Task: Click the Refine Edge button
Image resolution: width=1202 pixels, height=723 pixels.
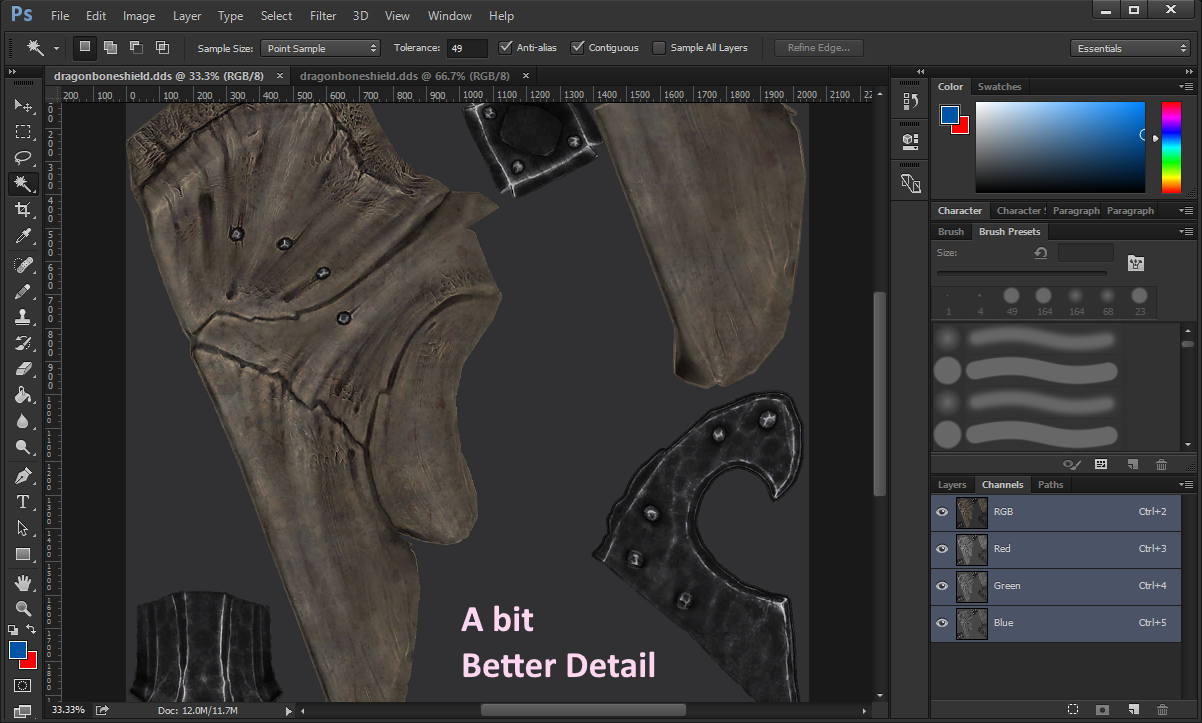Action: tap(818, 48)
